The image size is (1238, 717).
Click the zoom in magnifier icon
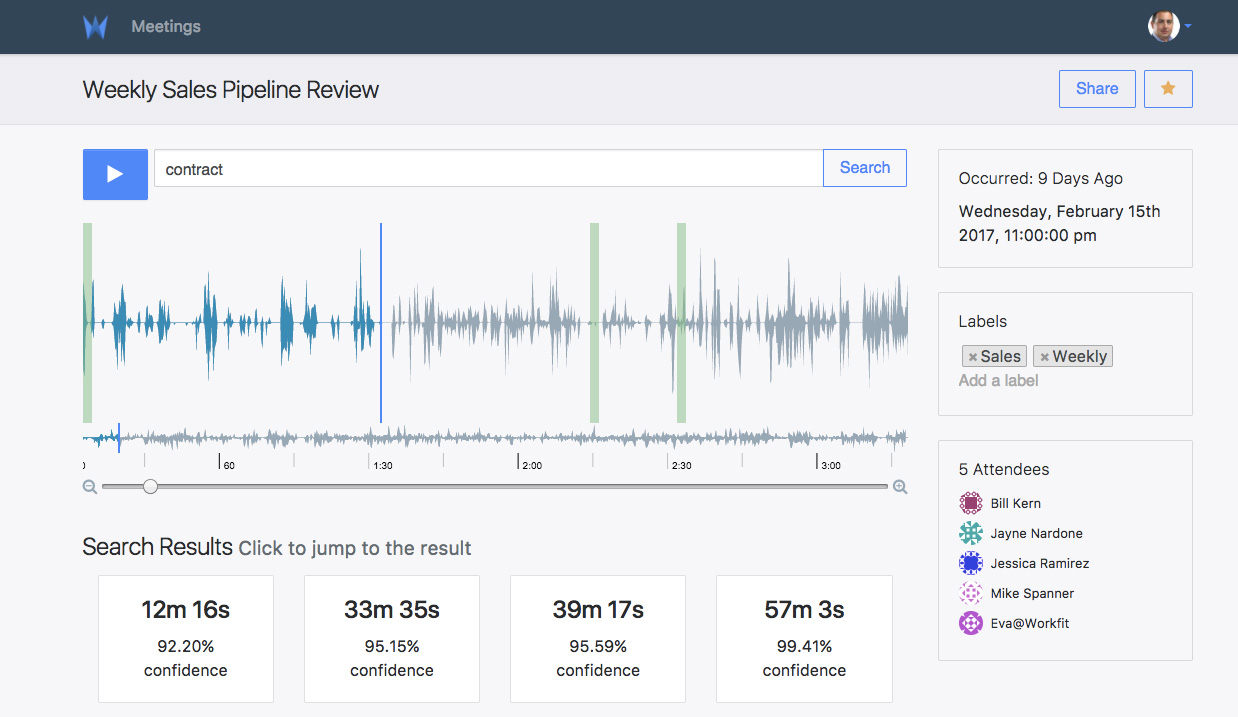point(900,487)
